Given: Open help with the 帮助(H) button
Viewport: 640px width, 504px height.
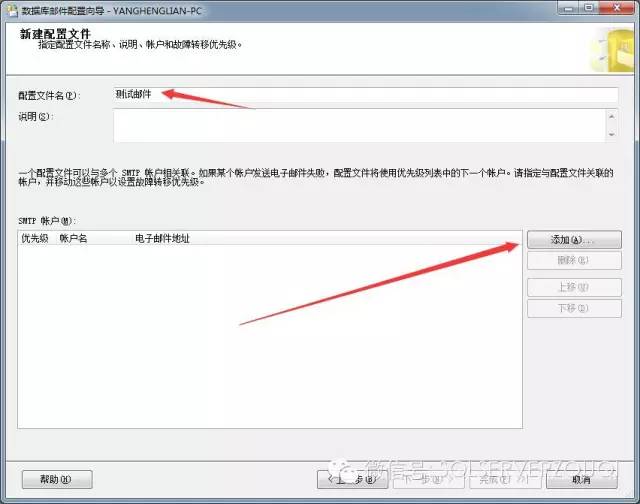Looking at the screenshot, I should tap(57, 480).
